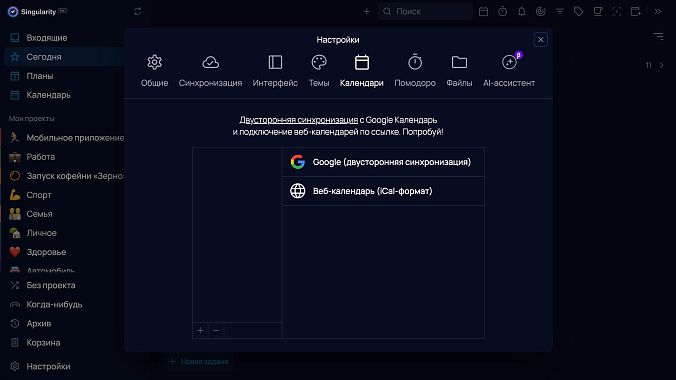The height and width of the screenshot is (380, 676).
Task: Open the notifications bell icon
Action: [x=522, y=12]
